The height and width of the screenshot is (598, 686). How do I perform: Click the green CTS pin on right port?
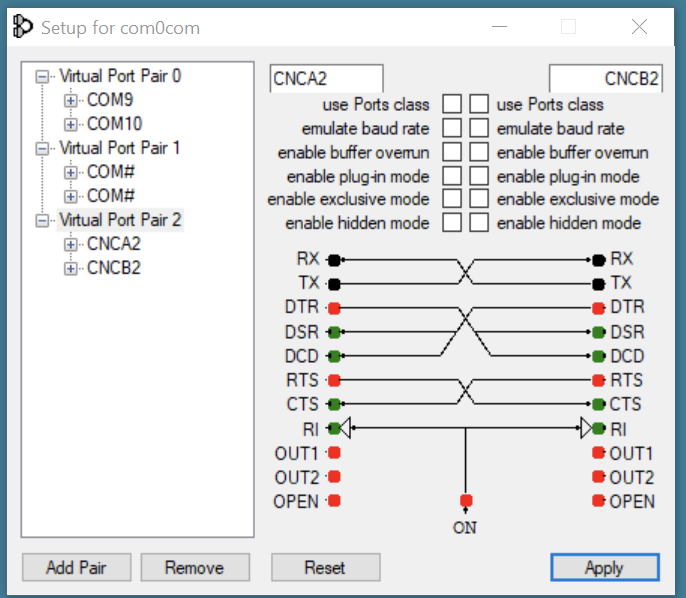[598, 405]
